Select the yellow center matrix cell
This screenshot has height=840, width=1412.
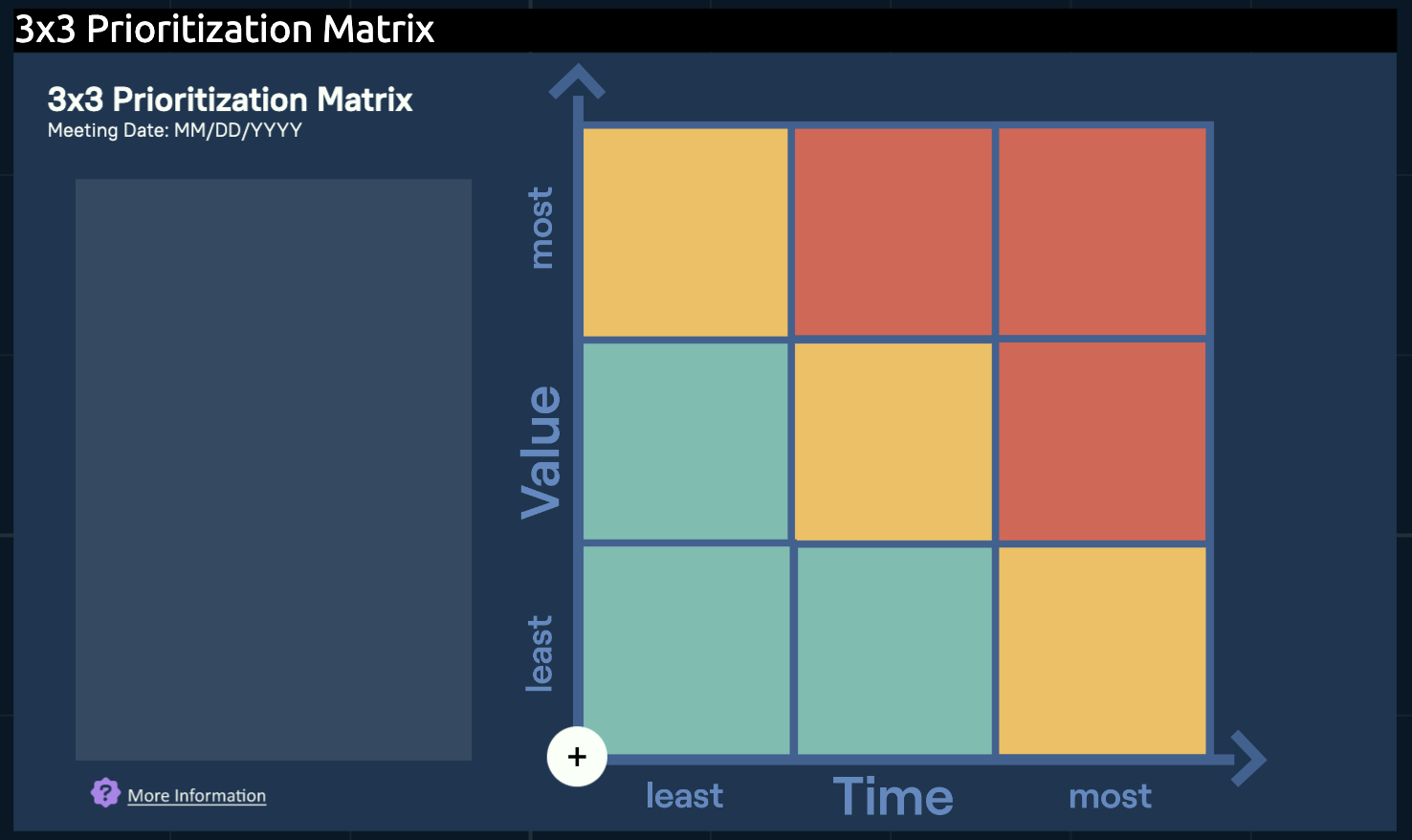click(x=894, y=442)
